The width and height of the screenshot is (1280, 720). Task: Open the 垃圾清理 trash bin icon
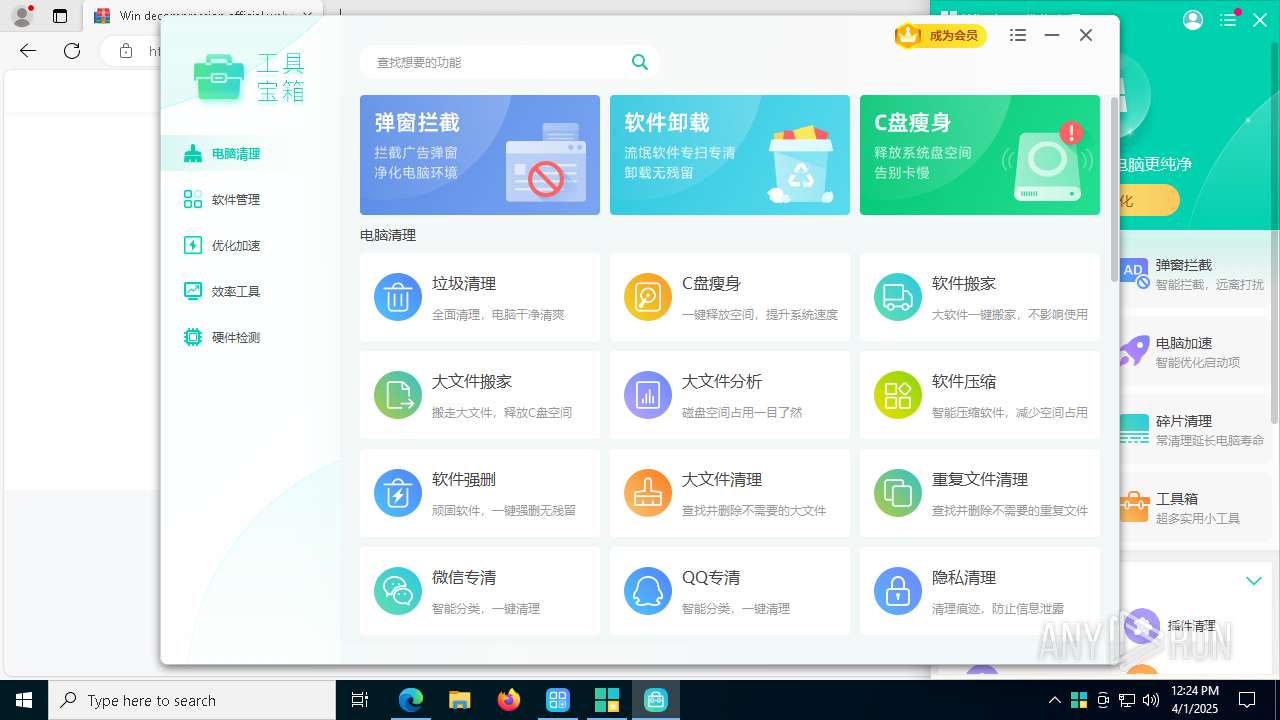pyautogui.click(x=398, y=297)
